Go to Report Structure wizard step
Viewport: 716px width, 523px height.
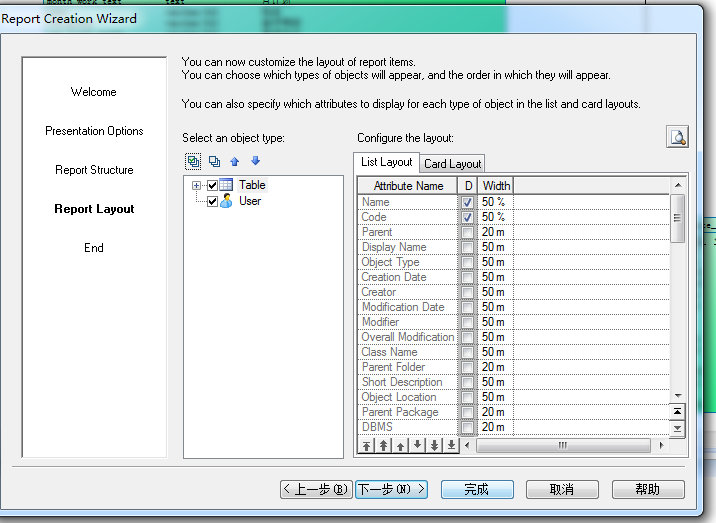(x=94, y=170)
